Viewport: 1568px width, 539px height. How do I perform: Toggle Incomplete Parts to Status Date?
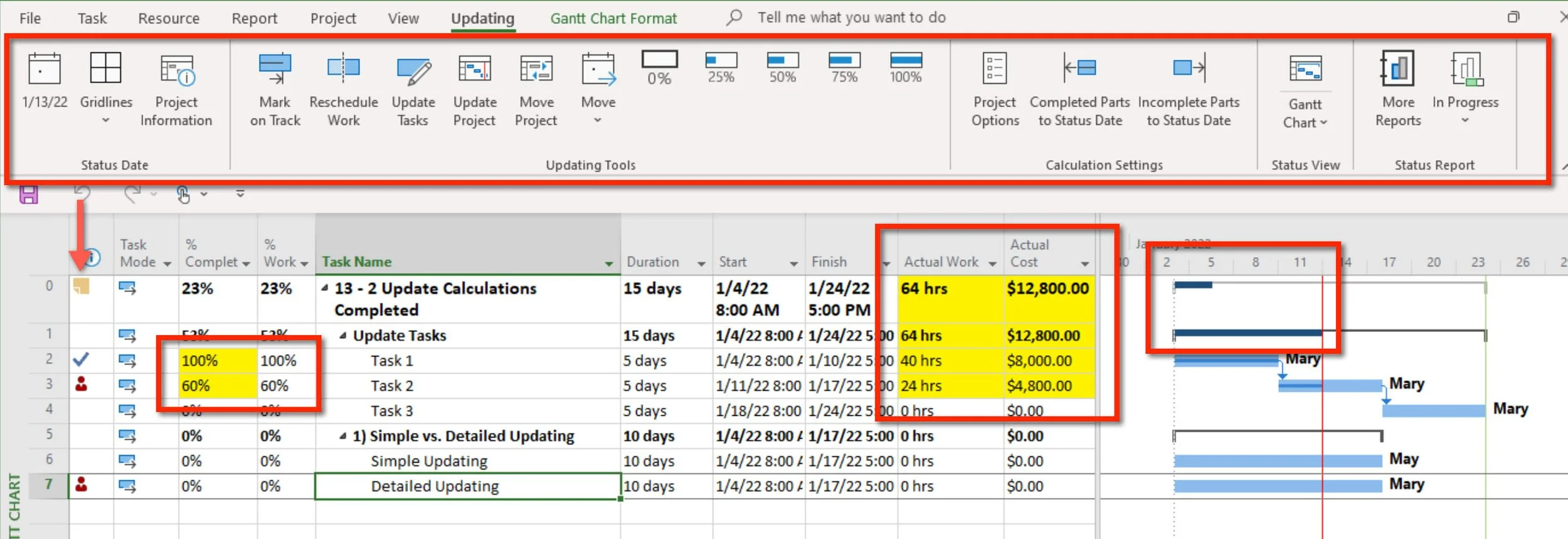(x=1189, y=90)
